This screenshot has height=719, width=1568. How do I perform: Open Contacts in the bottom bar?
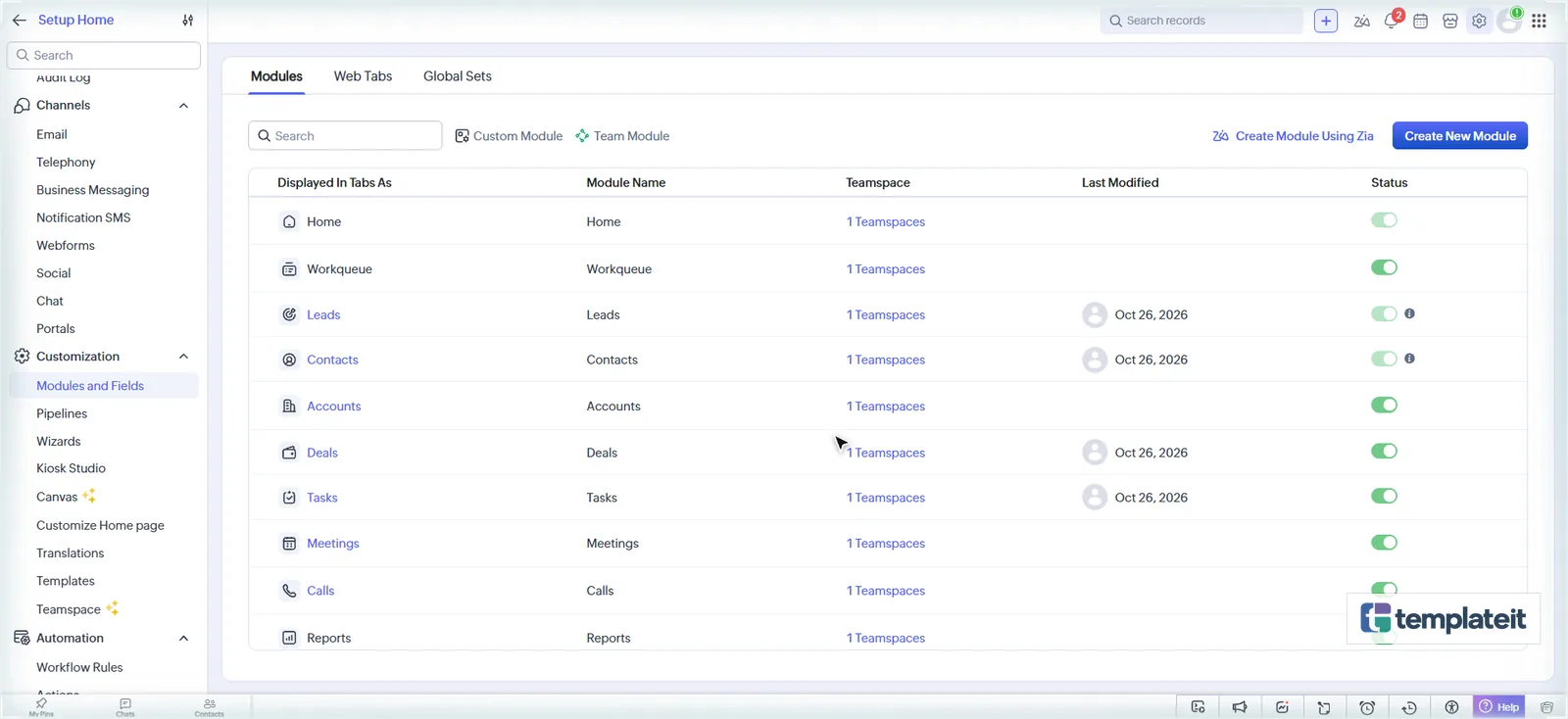(x=210, y=707)
